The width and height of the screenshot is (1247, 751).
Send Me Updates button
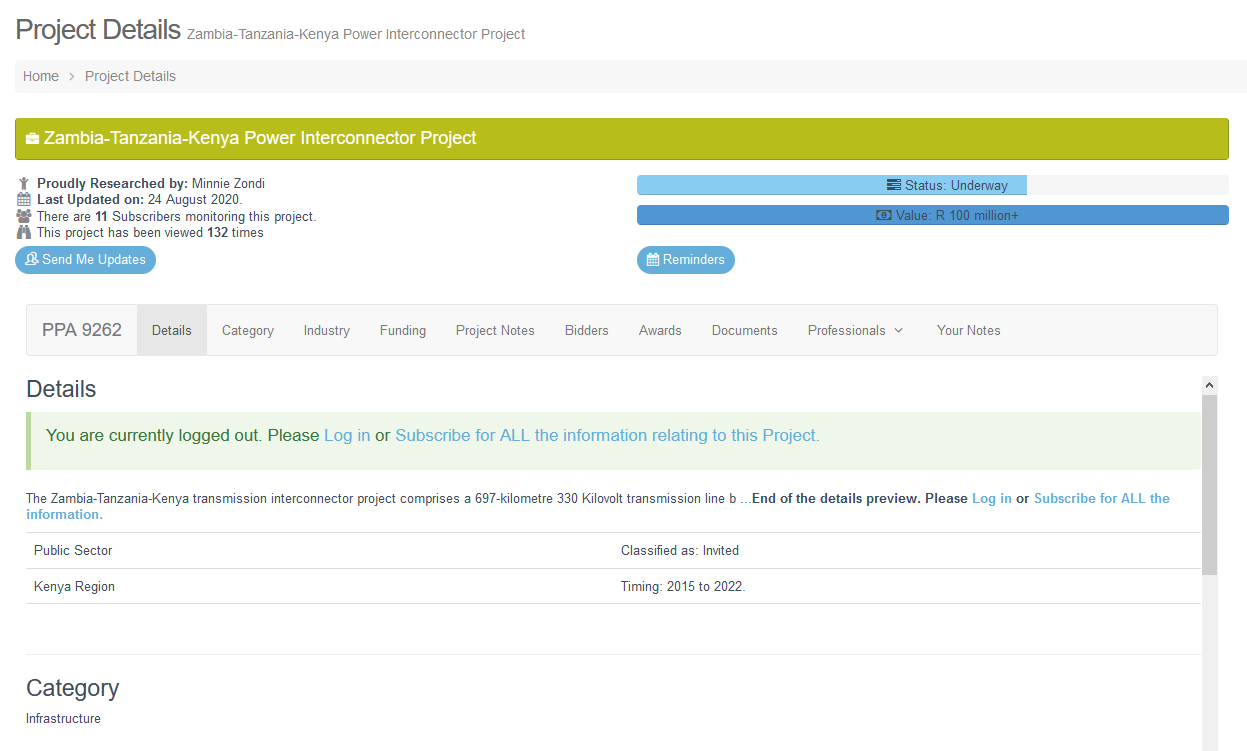coord(85,260)
